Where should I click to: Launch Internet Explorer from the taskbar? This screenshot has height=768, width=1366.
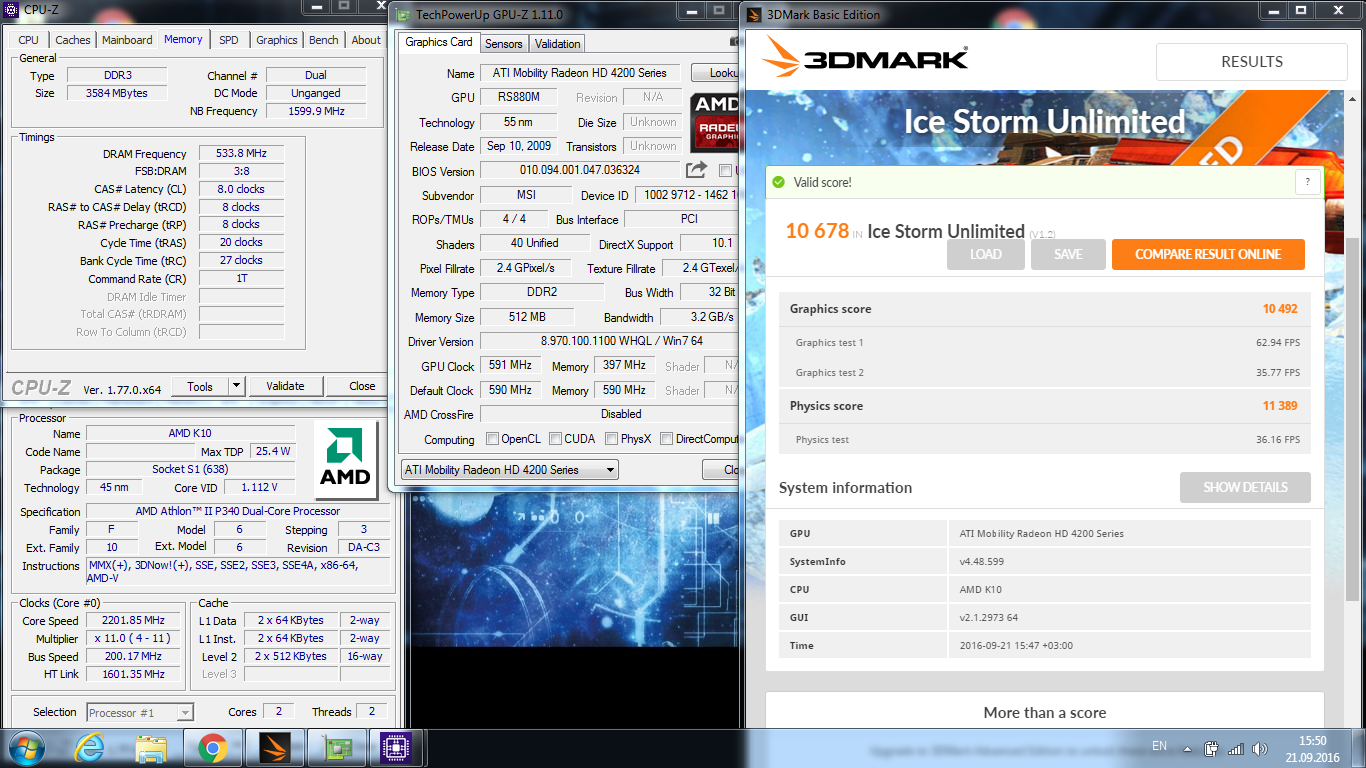(x=90, y=748)
